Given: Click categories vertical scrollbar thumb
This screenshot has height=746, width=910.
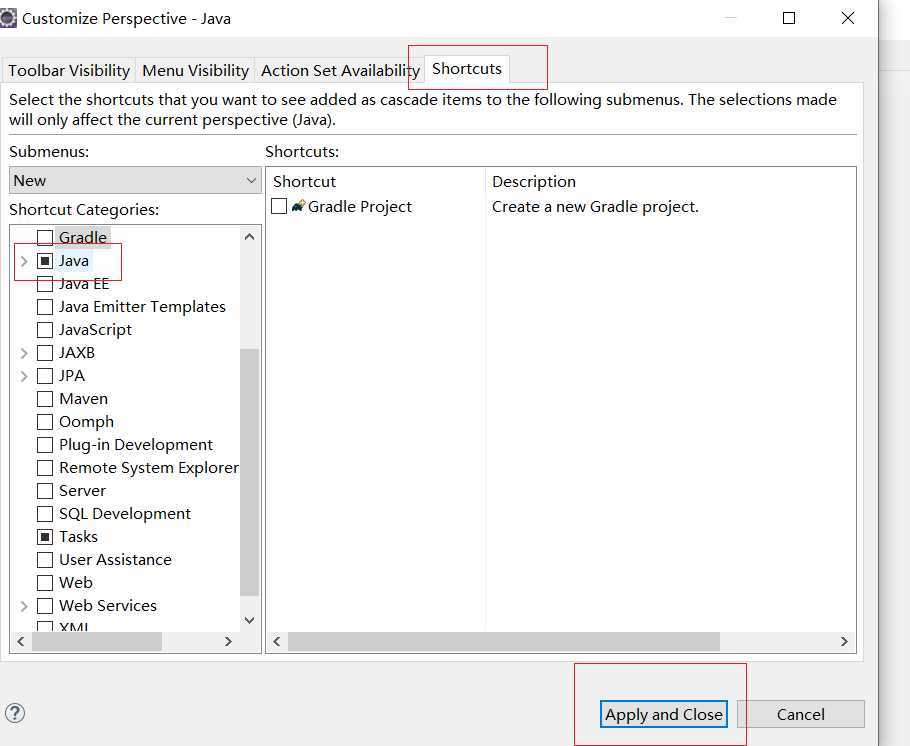Looking at the screenshot, I should click(x=250, y=472).
